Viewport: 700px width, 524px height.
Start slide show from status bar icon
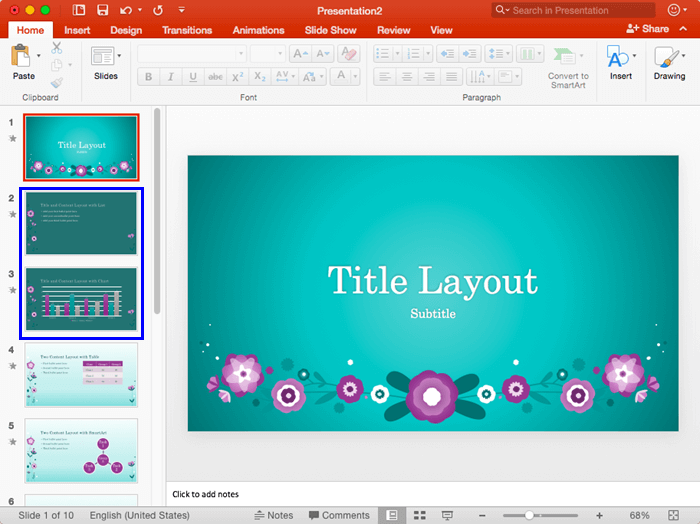pyautogui.click(x=447, y=515)
